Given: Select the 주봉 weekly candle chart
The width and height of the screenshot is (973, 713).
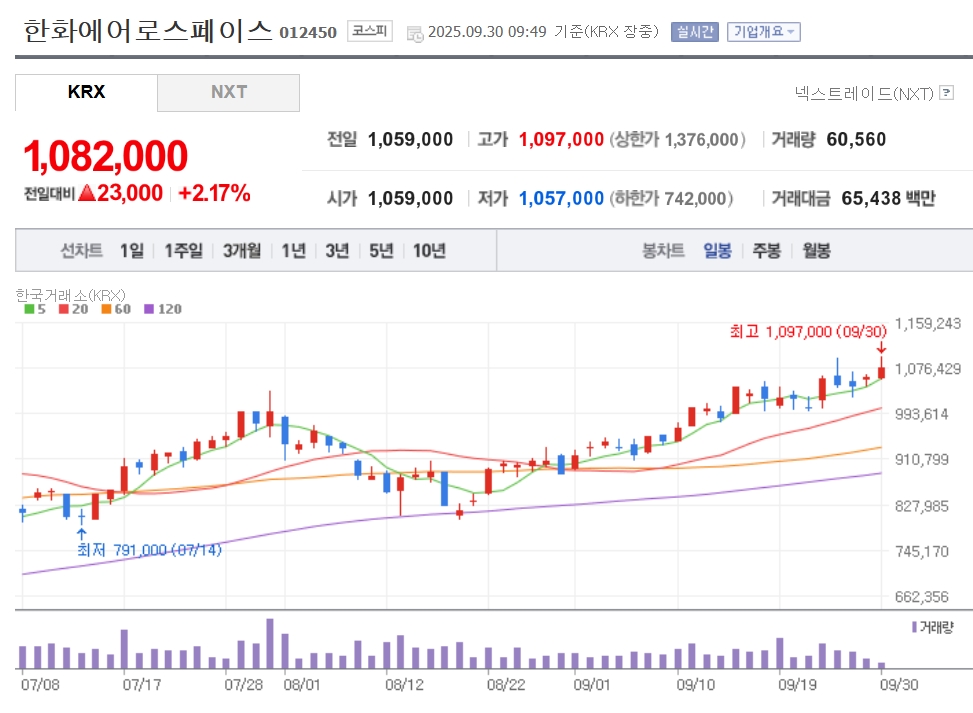Looking at the screenshot, I should click(767, 251).
